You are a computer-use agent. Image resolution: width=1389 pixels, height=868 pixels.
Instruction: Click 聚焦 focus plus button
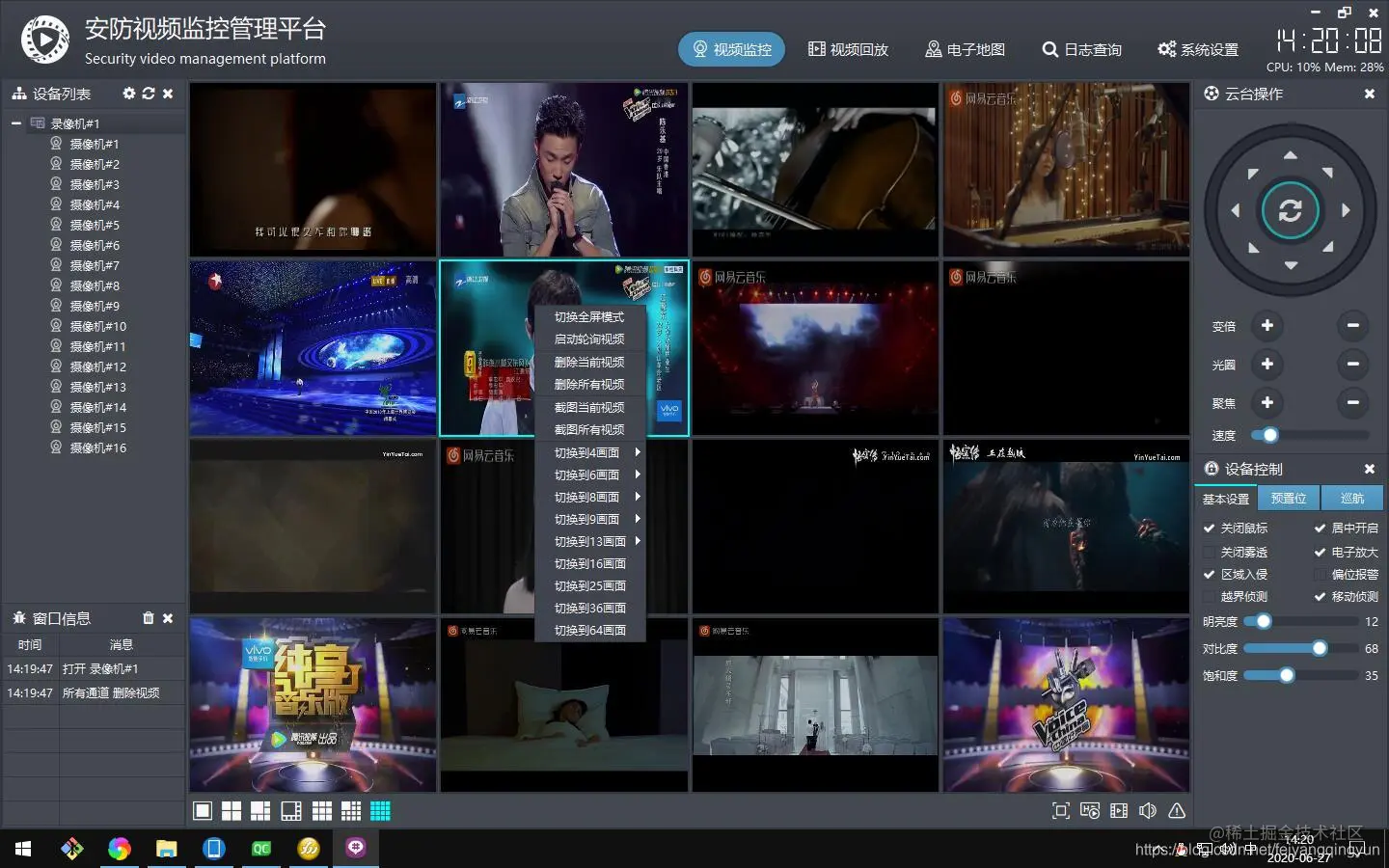tap(1267, 402)
